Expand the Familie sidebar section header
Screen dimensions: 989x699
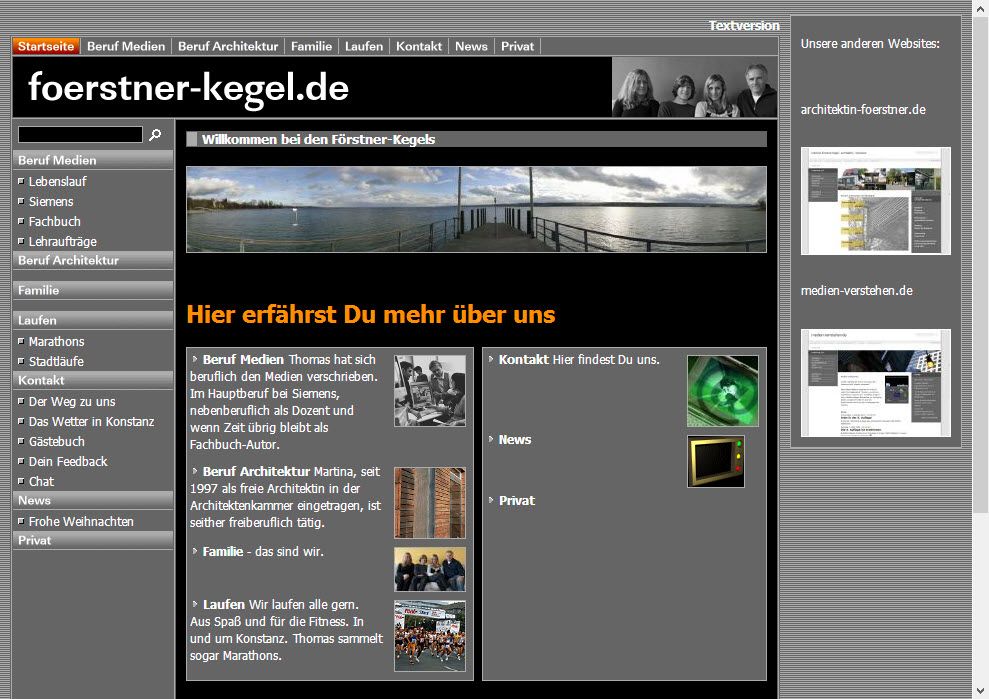[39, 290]
